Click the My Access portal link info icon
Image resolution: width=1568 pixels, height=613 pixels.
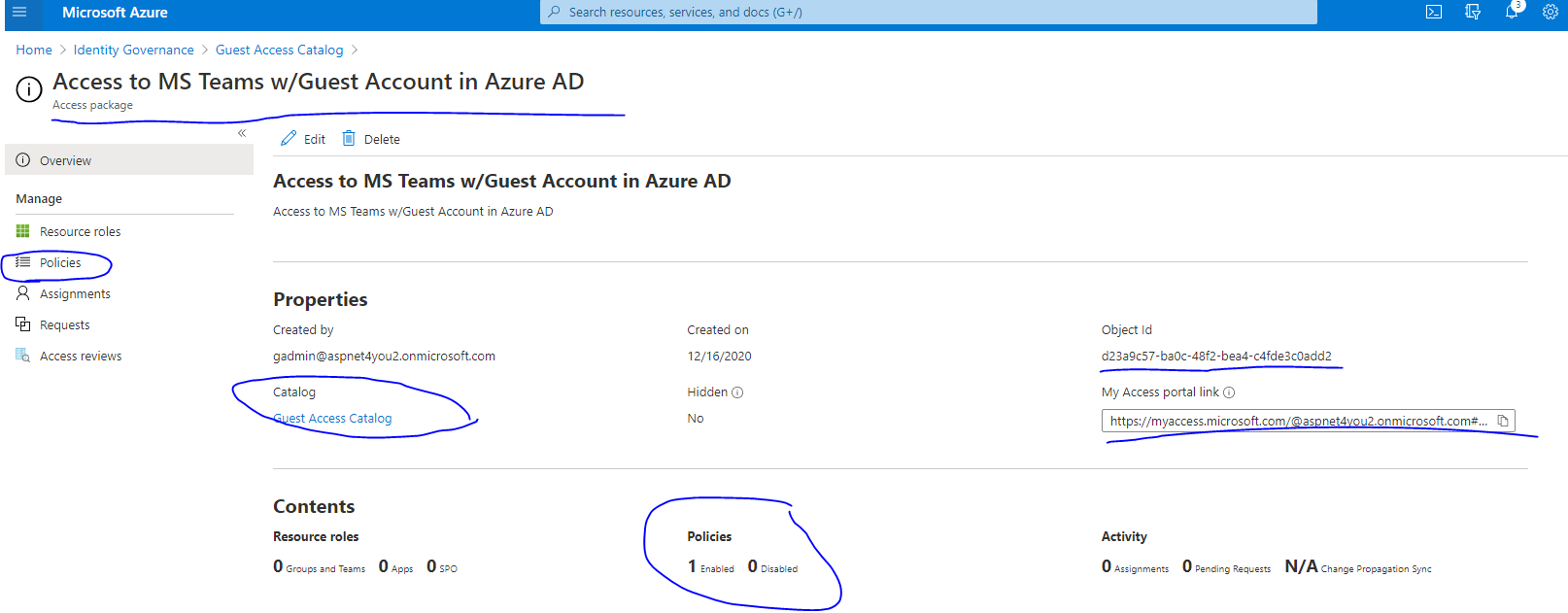(1229, 392)
